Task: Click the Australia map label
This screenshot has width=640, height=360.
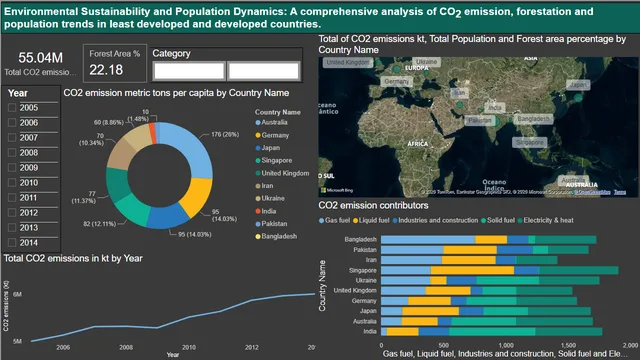Action: tap(573, 180)
